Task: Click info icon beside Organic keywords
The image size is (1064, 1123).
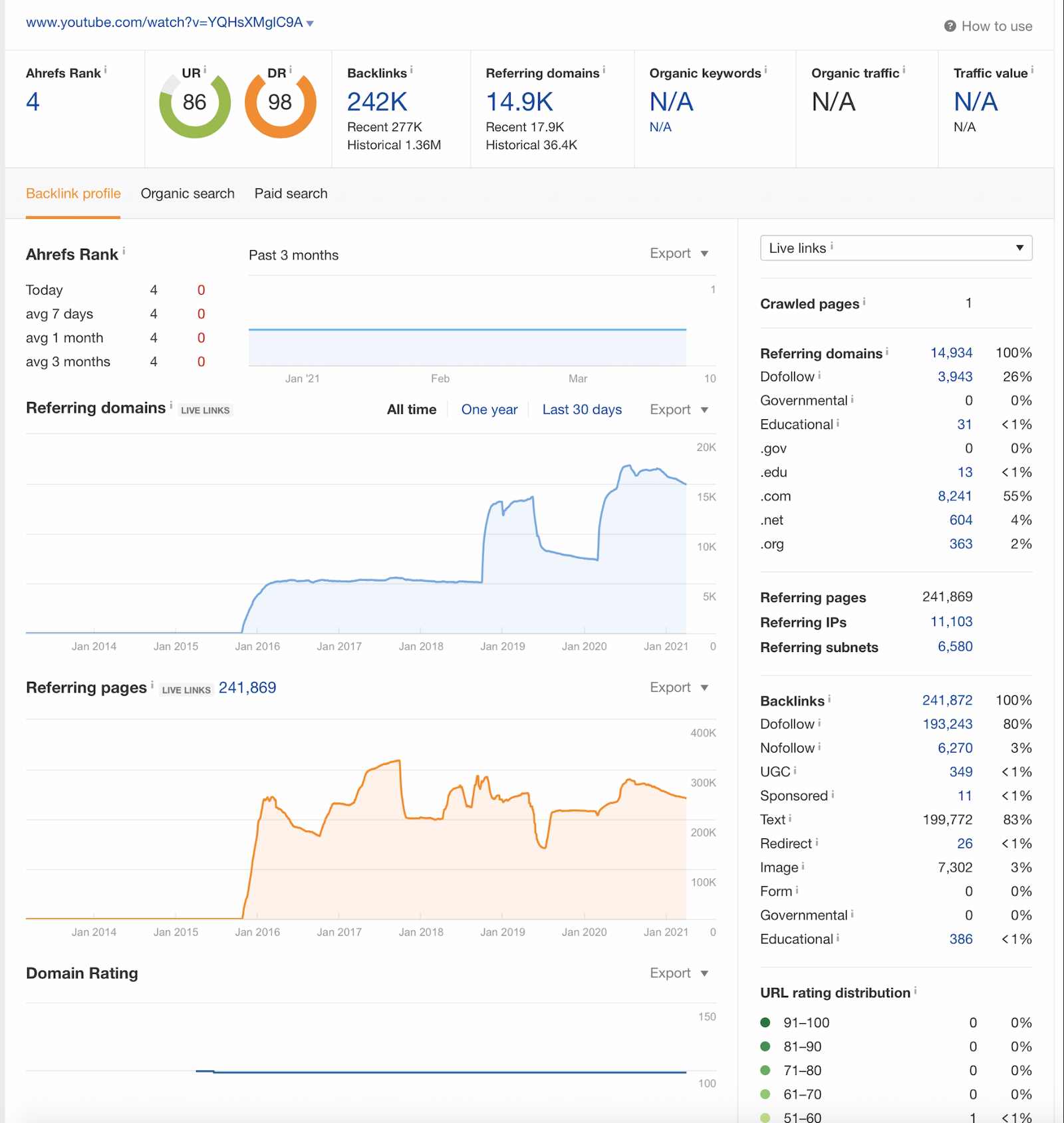Action: 765,70
